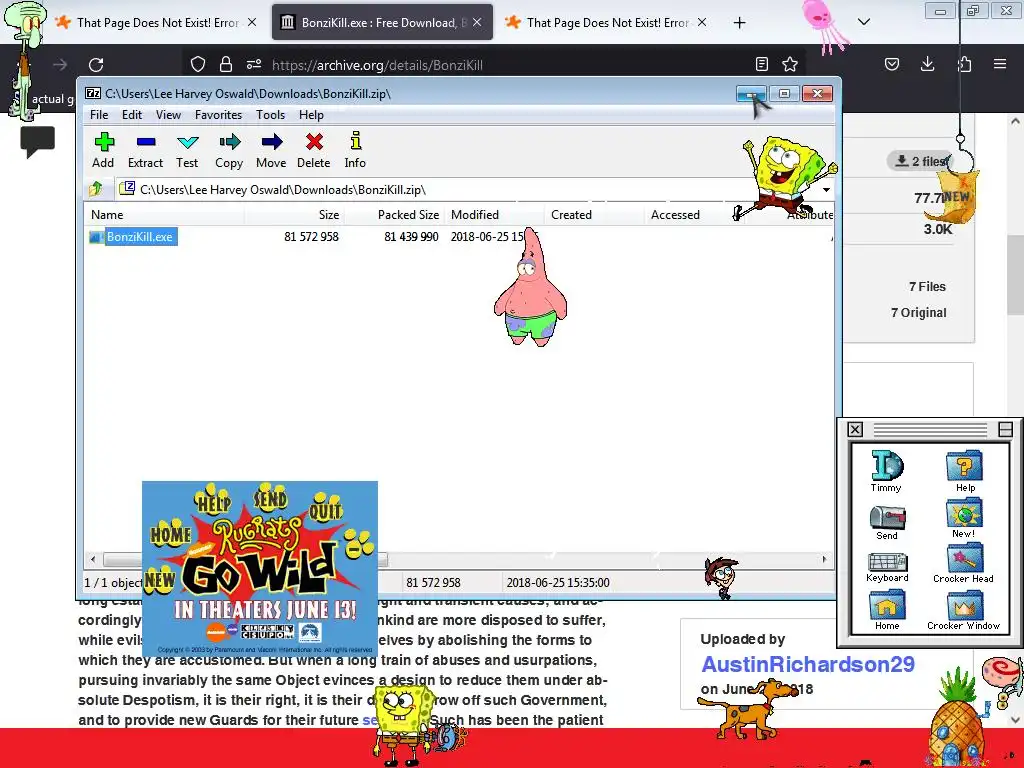1024x768 pixels.
Task: Open the 7-Zip Help menu
Action: [x=312, y=115]
